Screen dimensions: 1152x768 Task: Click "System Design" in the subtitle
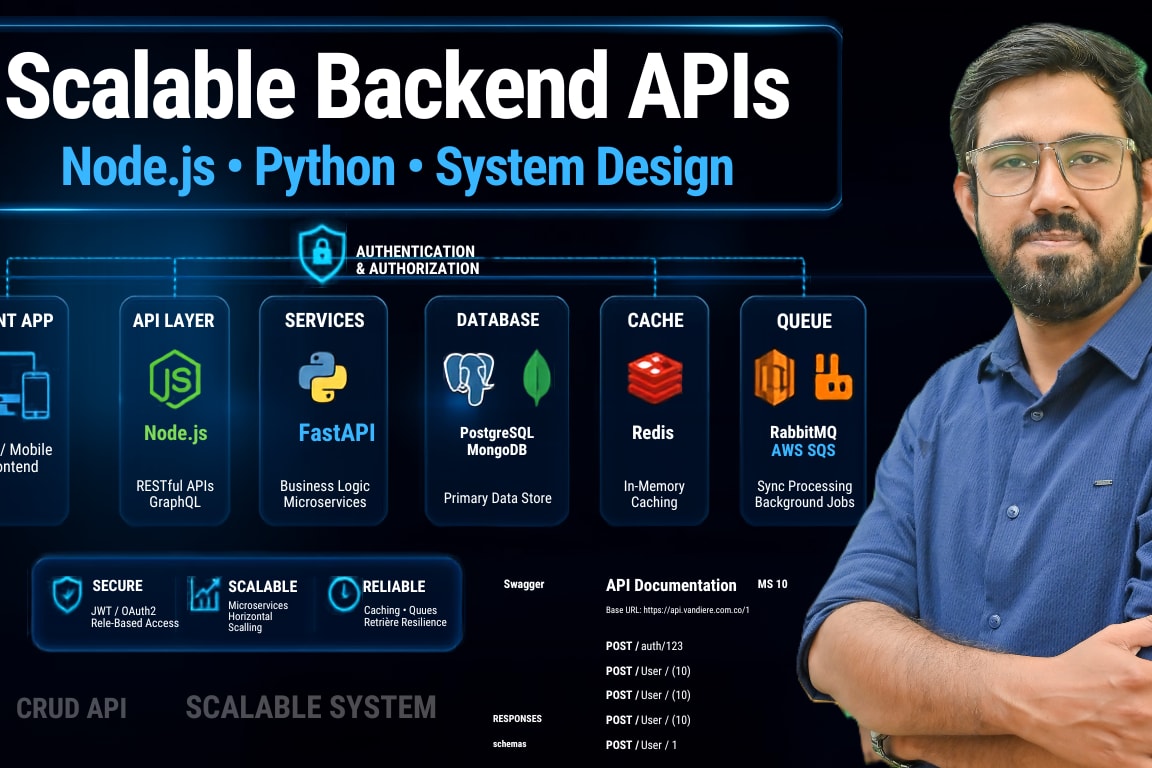click(x=584, y=167)
